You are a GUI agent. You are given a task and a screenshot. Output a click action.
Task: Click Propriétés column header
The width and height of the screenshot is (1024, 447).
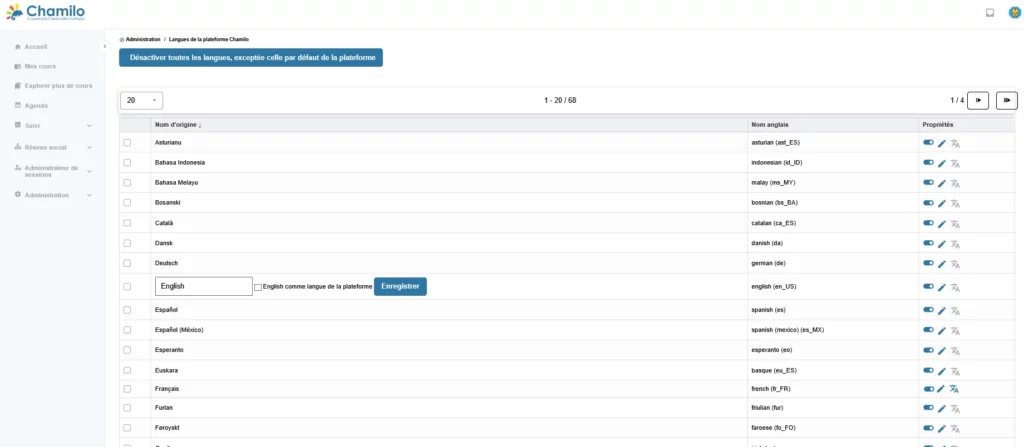click(938, 125)
